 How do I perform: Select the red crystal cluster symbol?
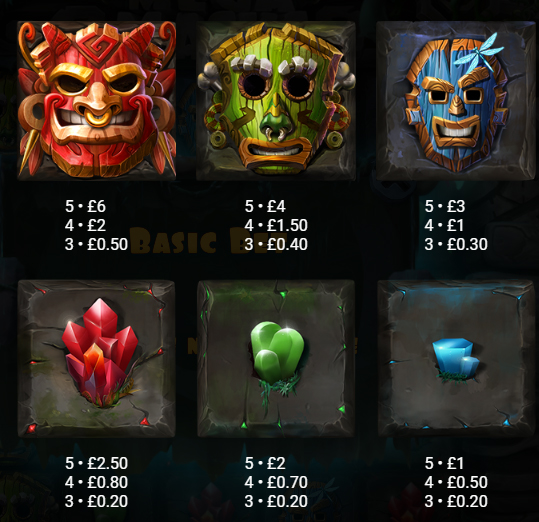97,358
